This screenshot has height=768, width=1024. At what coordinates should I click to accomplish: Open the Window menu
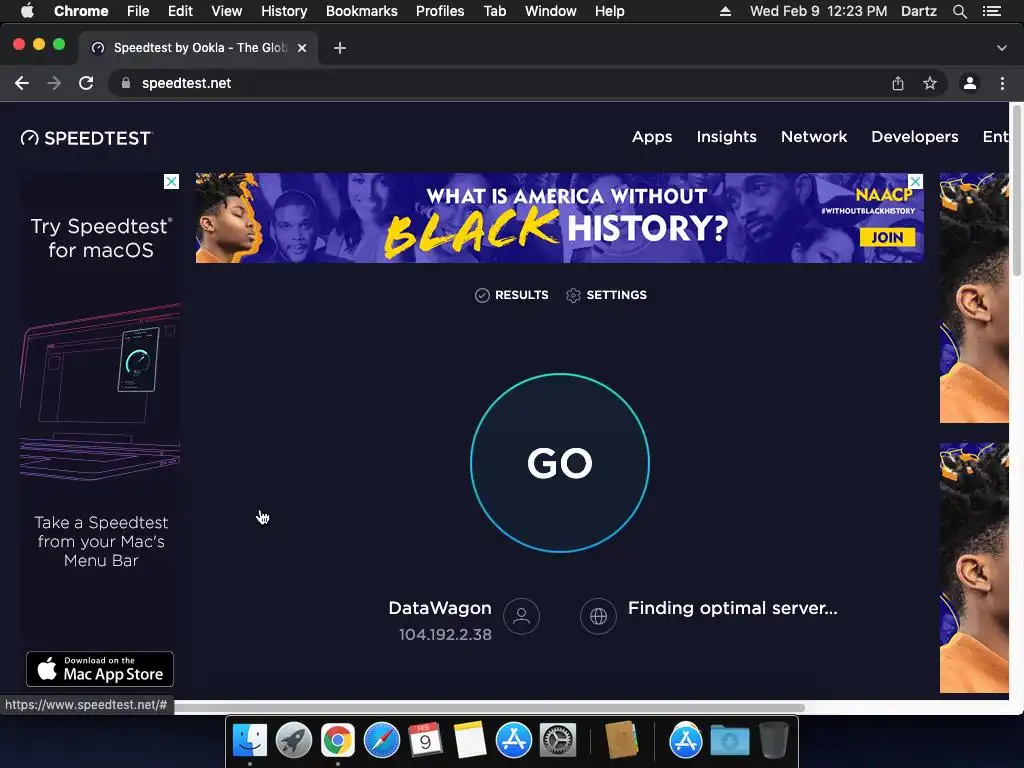click(x=551, y=11)
